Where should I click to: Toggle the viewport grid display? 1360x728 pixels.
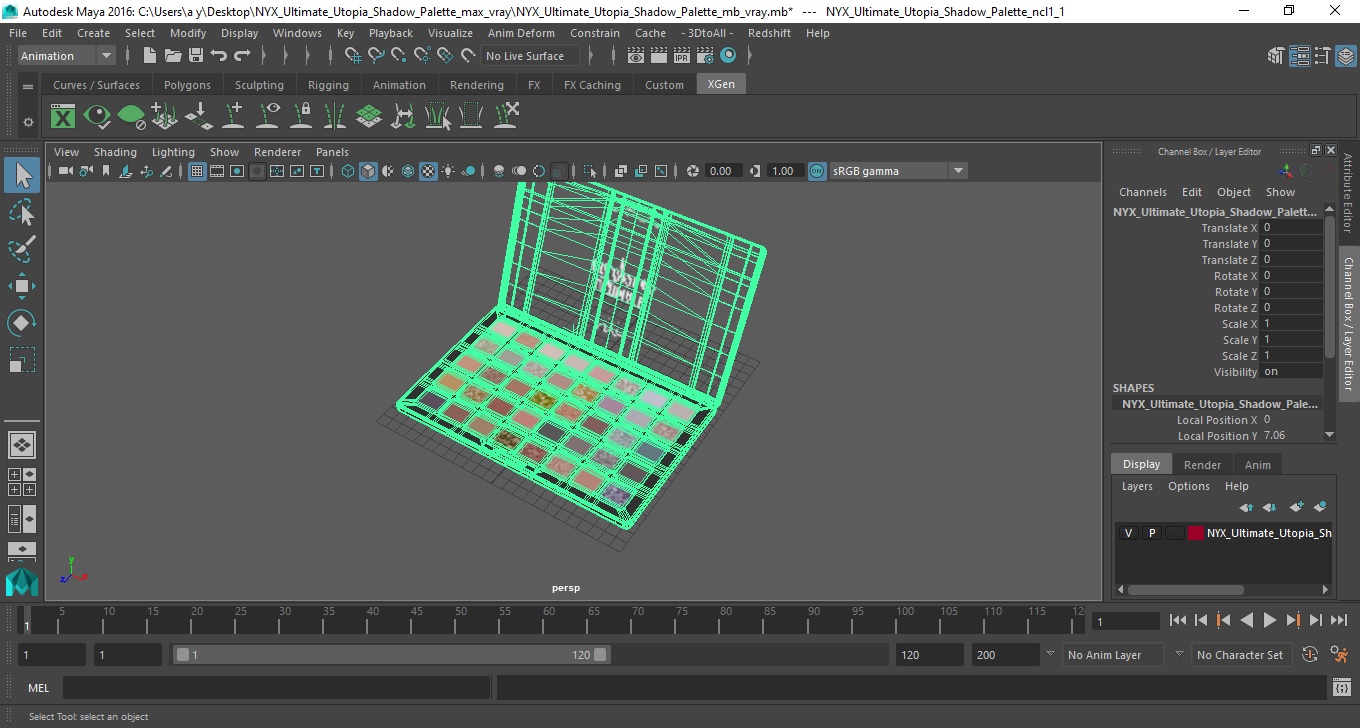[x=197, y=171]
